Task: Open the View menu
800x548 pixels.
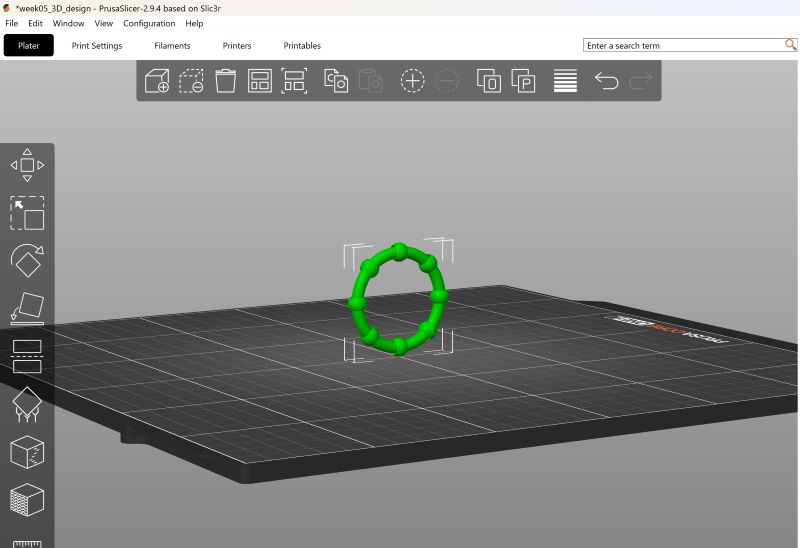Action: [104, 23]
